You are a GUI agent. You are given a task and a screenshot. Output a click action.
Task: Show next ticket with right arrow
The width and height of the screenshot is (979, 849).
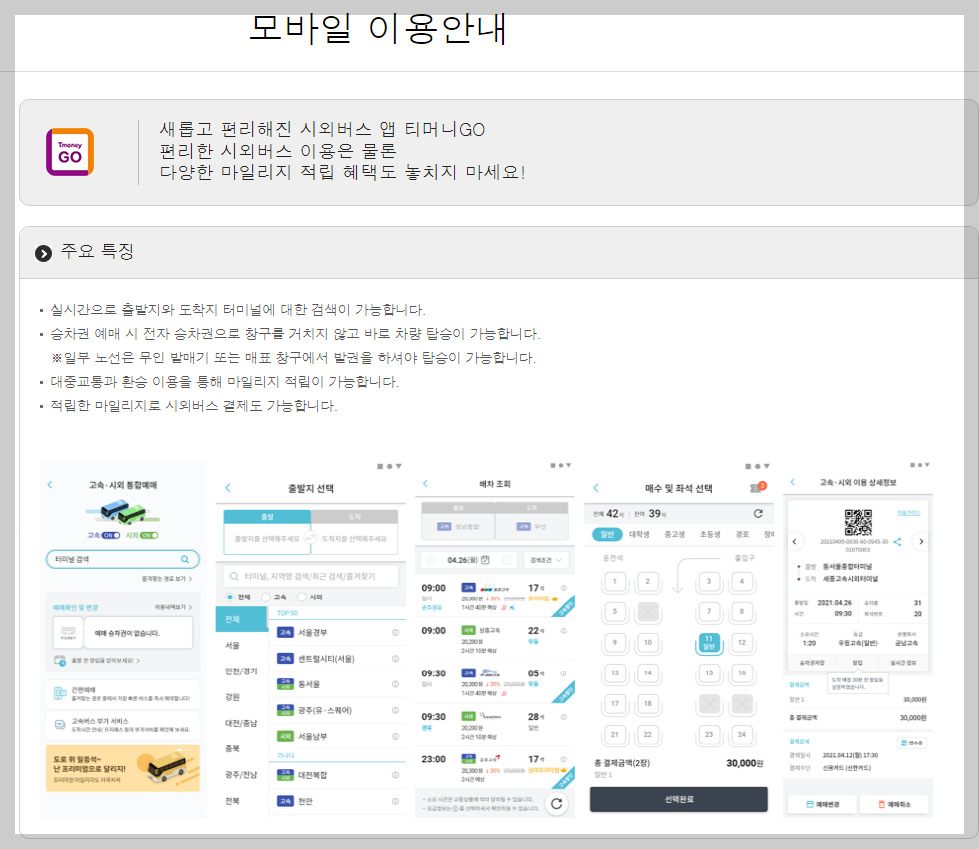[921, 541]
